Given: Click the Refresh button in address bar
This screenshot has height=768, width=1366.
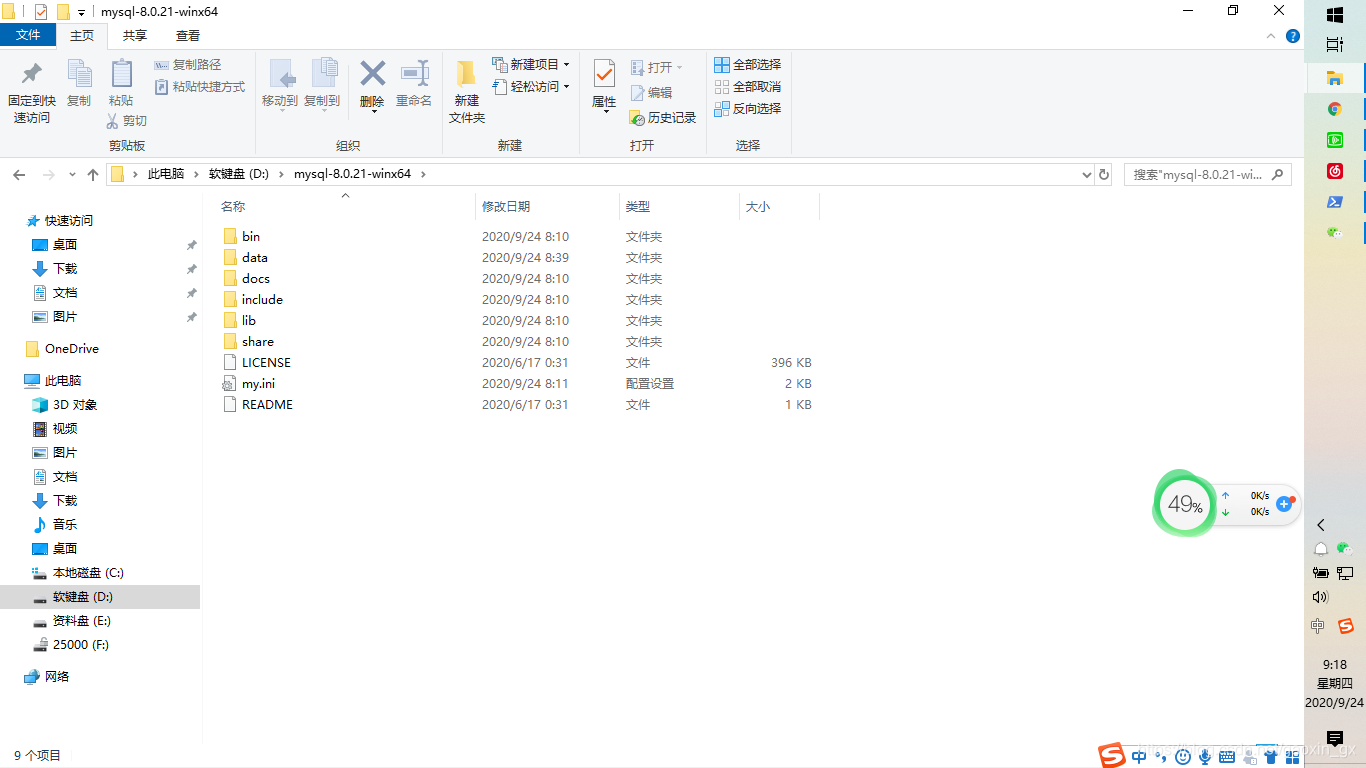Looking at the screenshot, I should point(1104,174).
